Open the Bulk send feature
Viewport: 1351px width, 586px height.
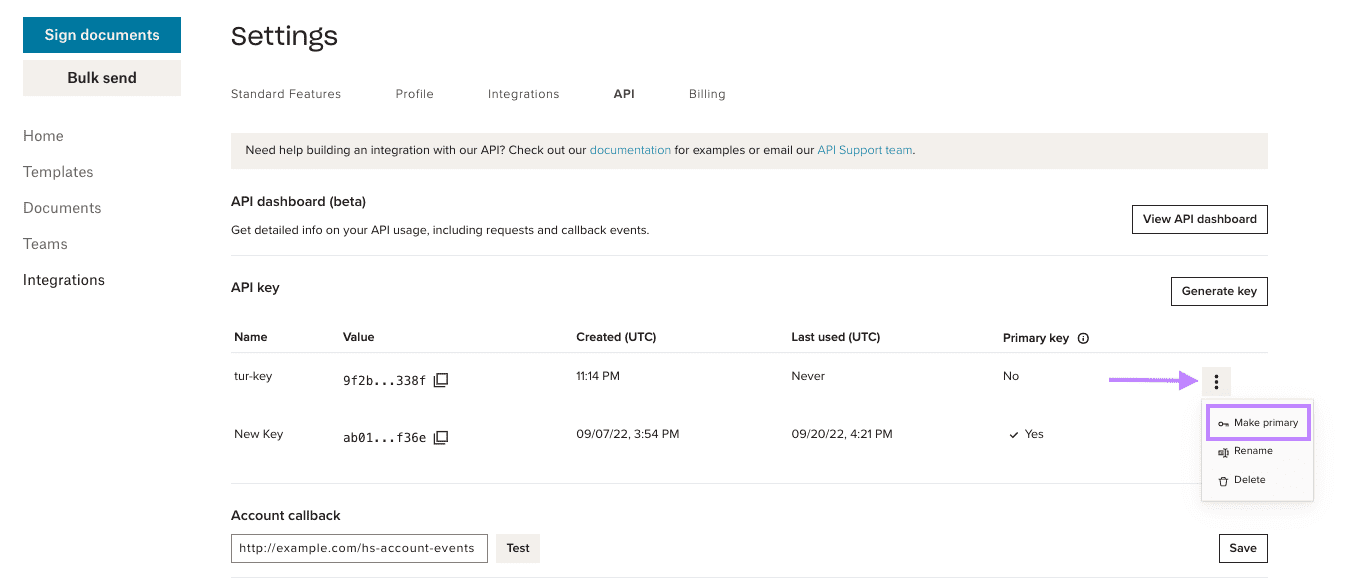101,76
